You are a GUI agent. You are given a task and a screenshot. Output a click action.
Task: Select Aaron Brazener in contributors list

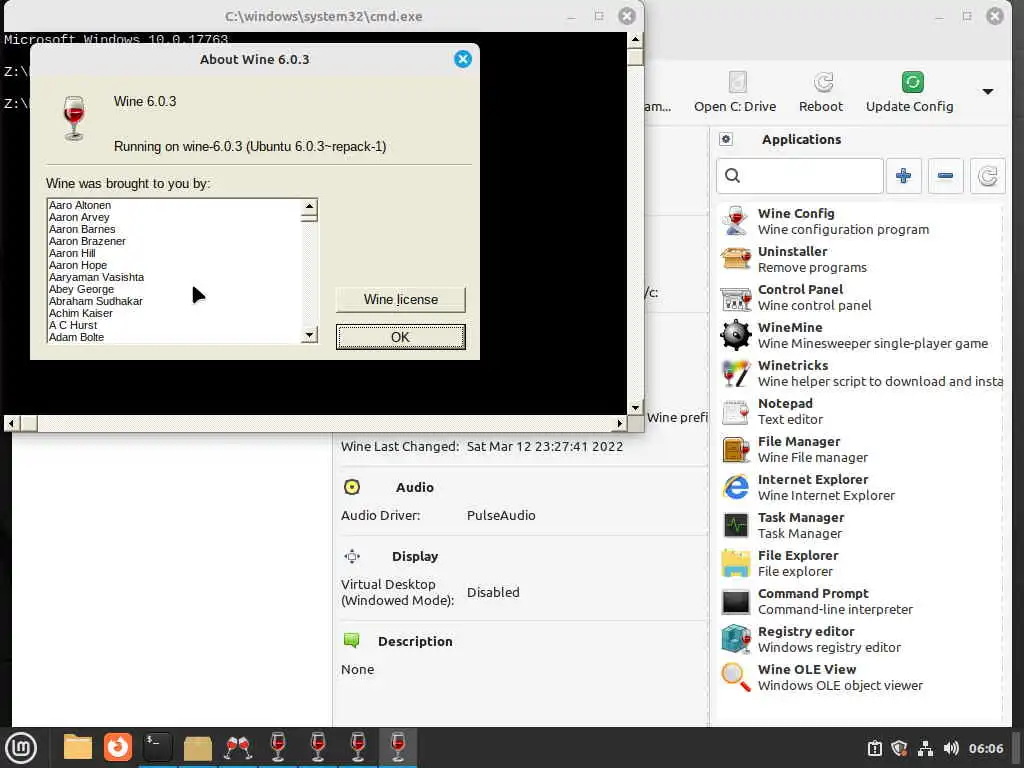pos(87,241)
